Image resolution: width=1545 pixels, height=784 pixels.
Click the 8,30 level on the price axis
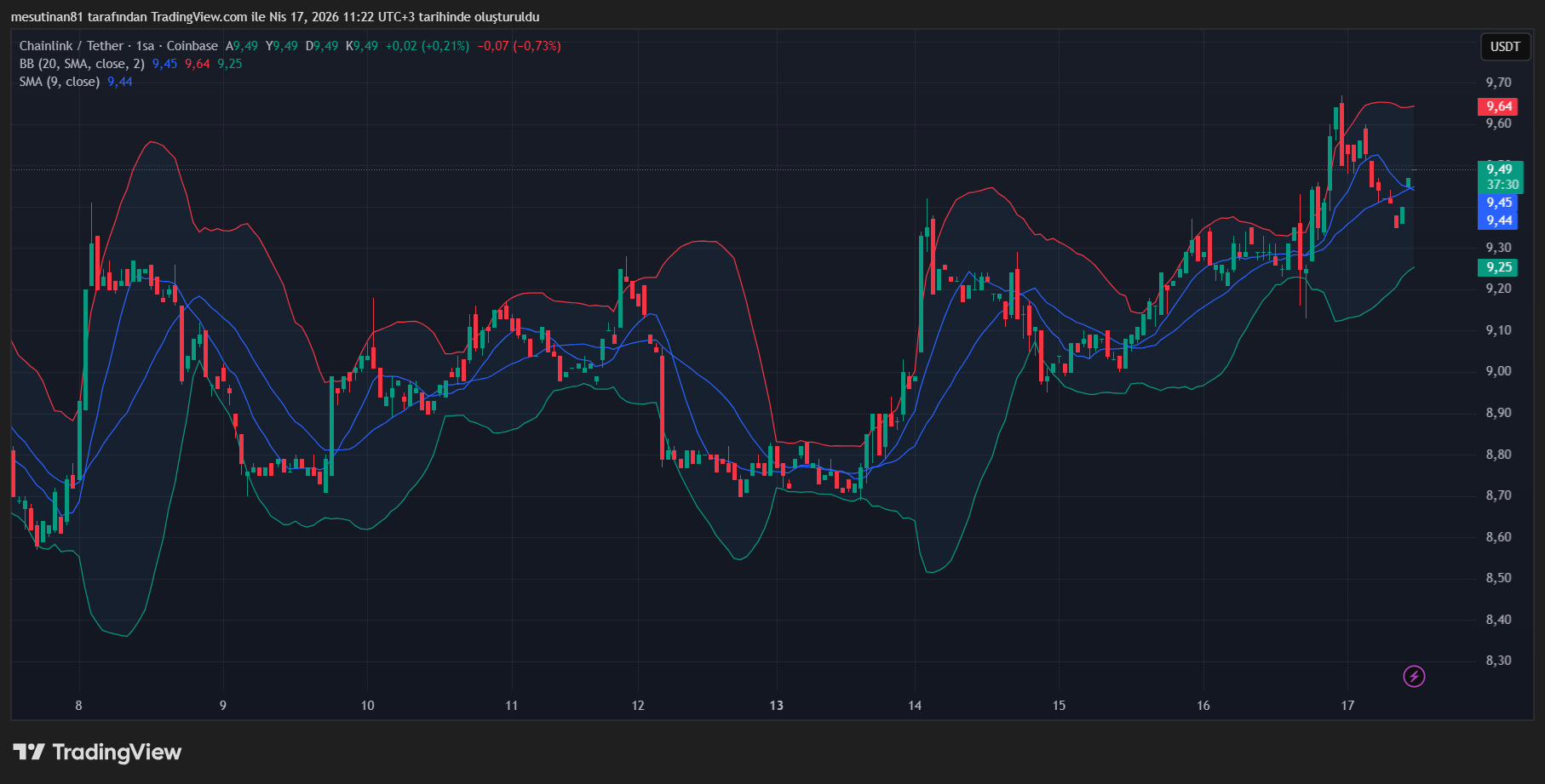1498,661
